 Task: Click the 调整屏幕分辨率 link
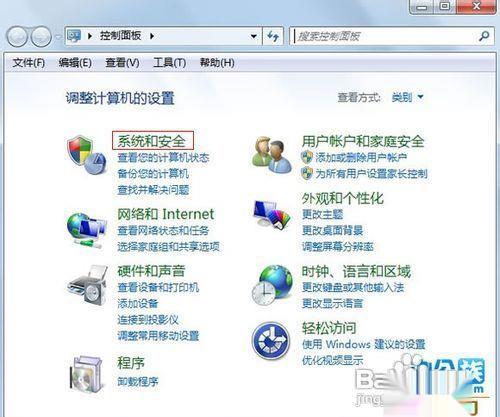(x=337, y=247)
